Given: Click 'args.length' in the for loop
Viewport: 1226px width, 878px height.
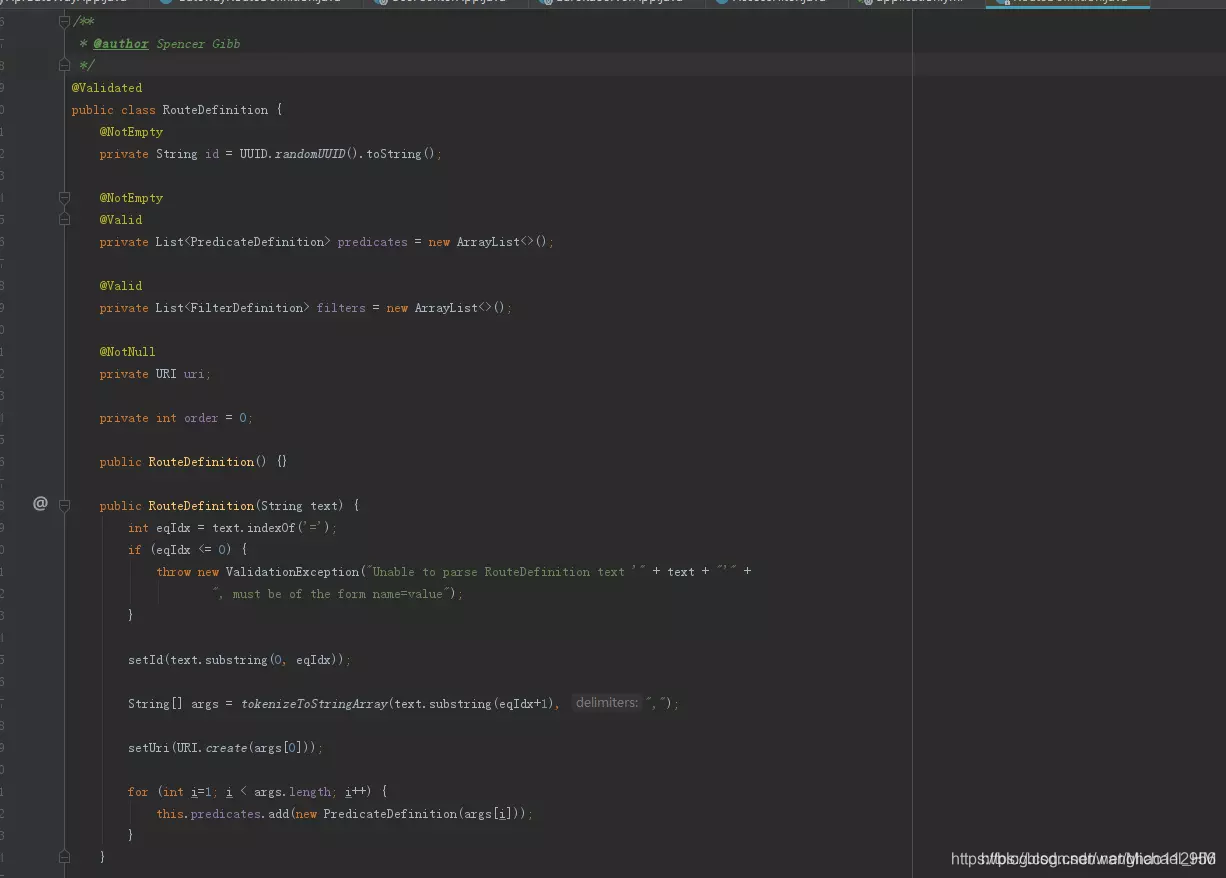Looking at the screenshot, I should point(293,792).
